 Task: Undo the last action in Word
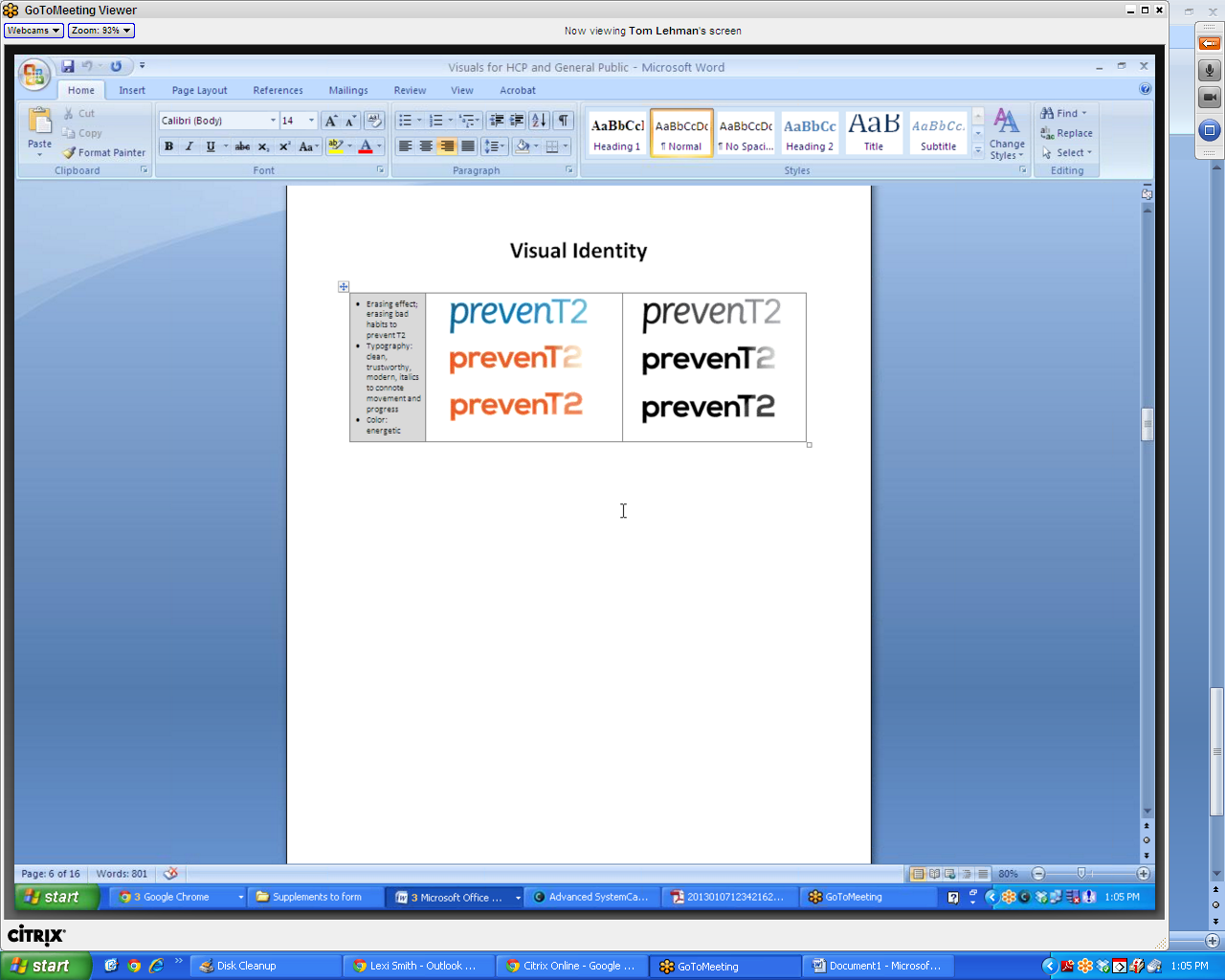pos(87,66)
